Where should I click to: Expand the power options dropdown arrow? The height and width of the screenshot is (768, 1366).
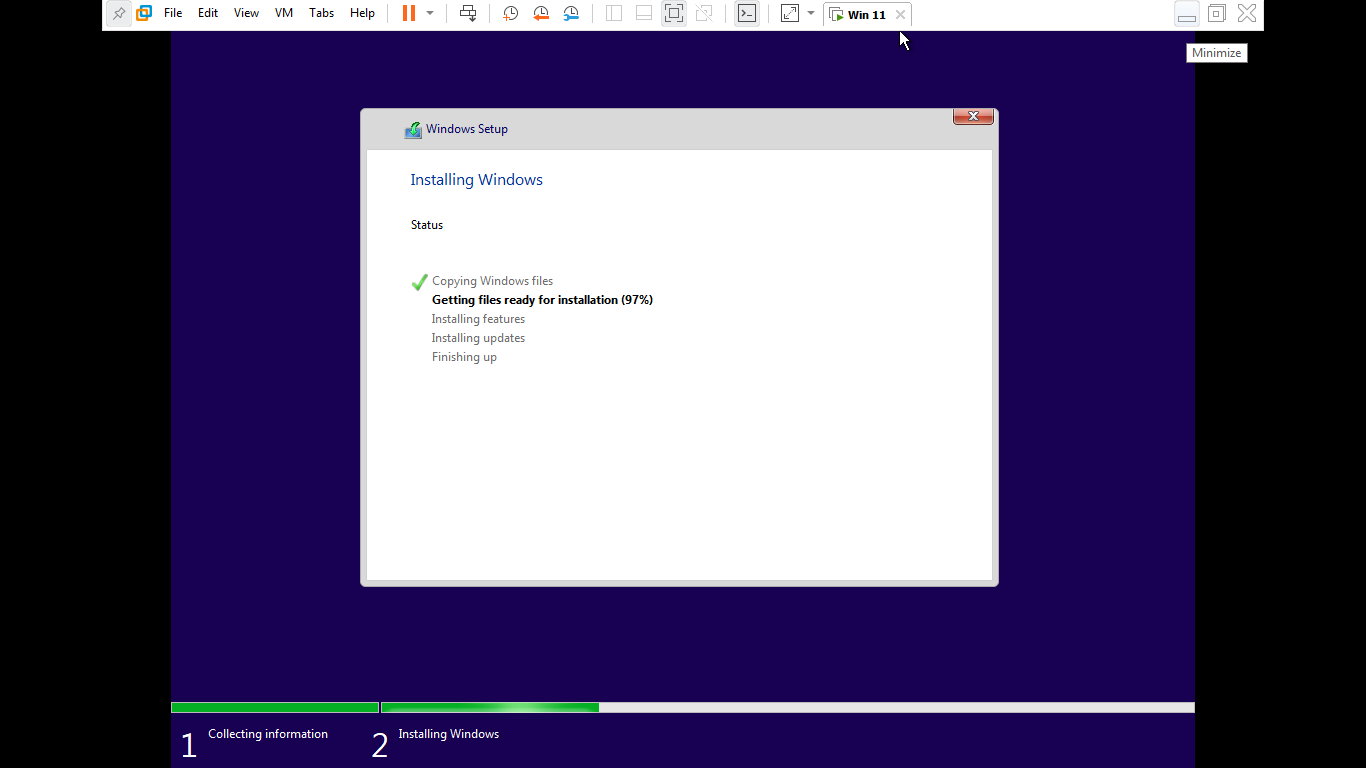(430, 14)
